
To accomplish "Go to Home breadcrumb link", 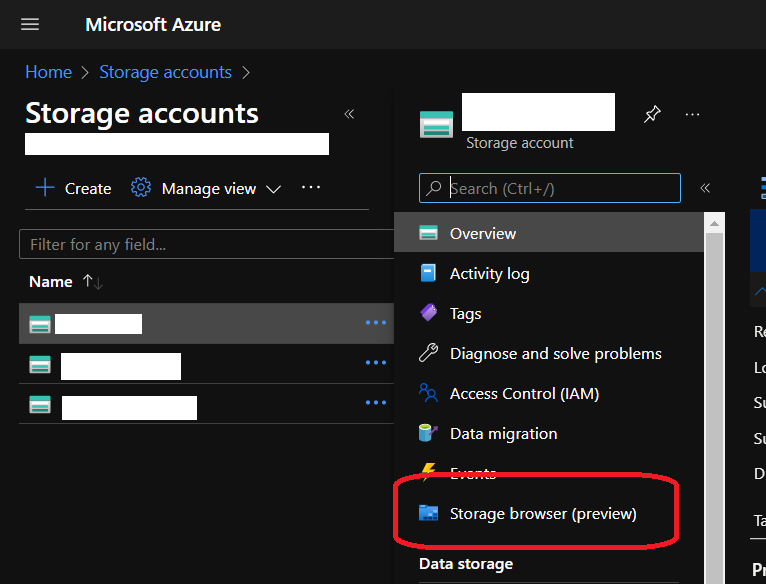I will [x=48, y=72].
